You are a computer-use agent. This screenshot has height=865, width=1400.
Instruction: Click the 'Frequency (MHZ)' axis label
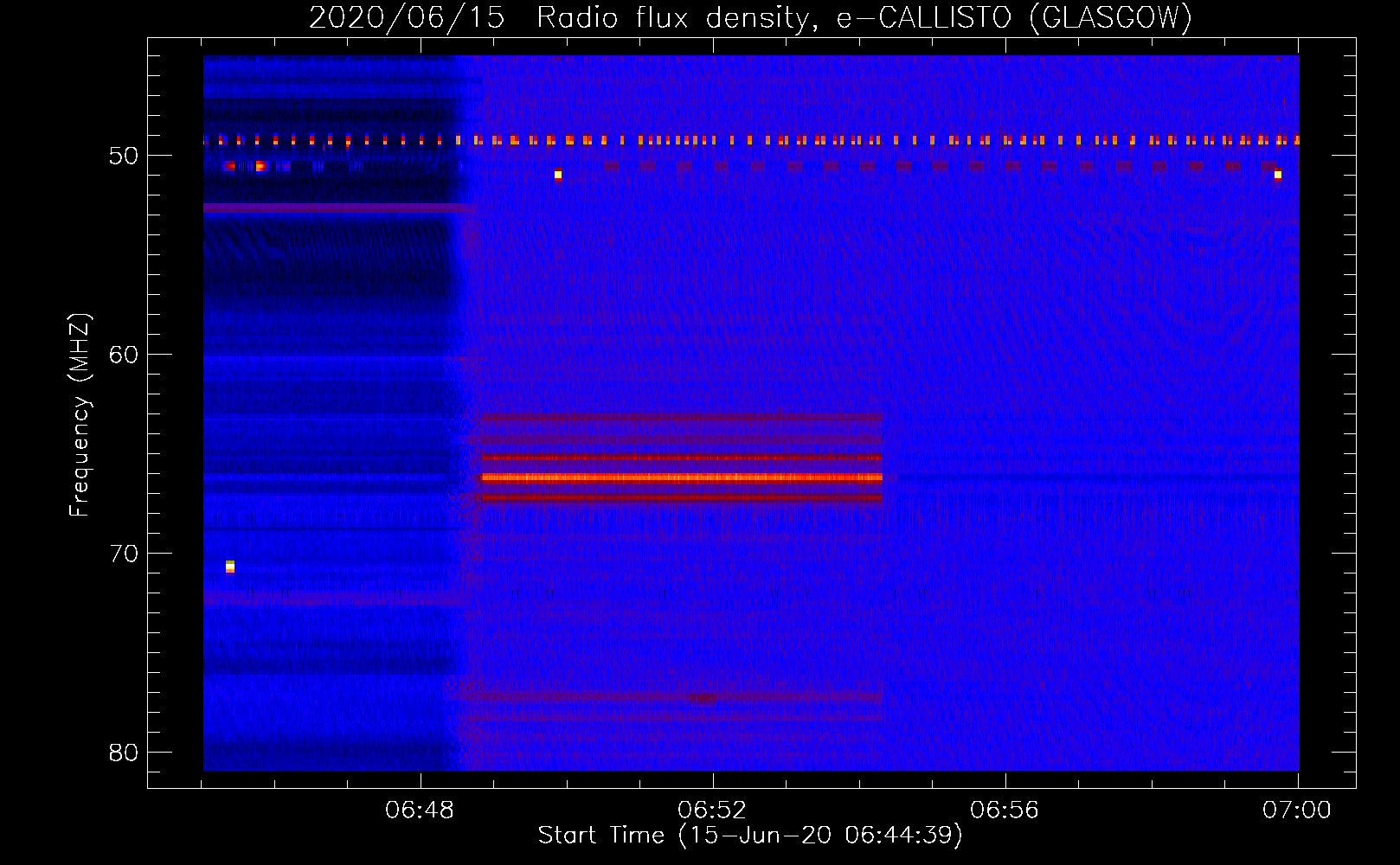coord(79,415)
